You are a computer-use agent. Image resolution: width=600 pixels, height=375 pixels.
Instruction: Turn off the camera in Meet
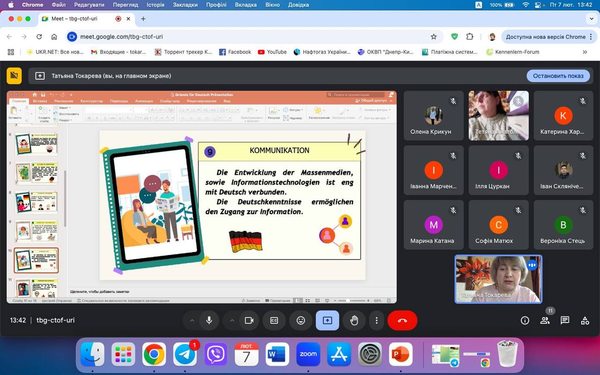pyautogui.click(x=249, y=320)
